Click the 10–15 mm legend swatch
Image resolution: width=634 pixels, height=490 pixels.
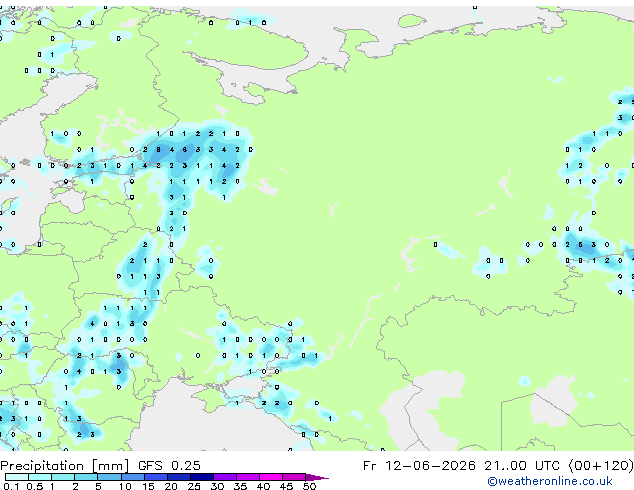pyautogui.click(x=132, y=477)
